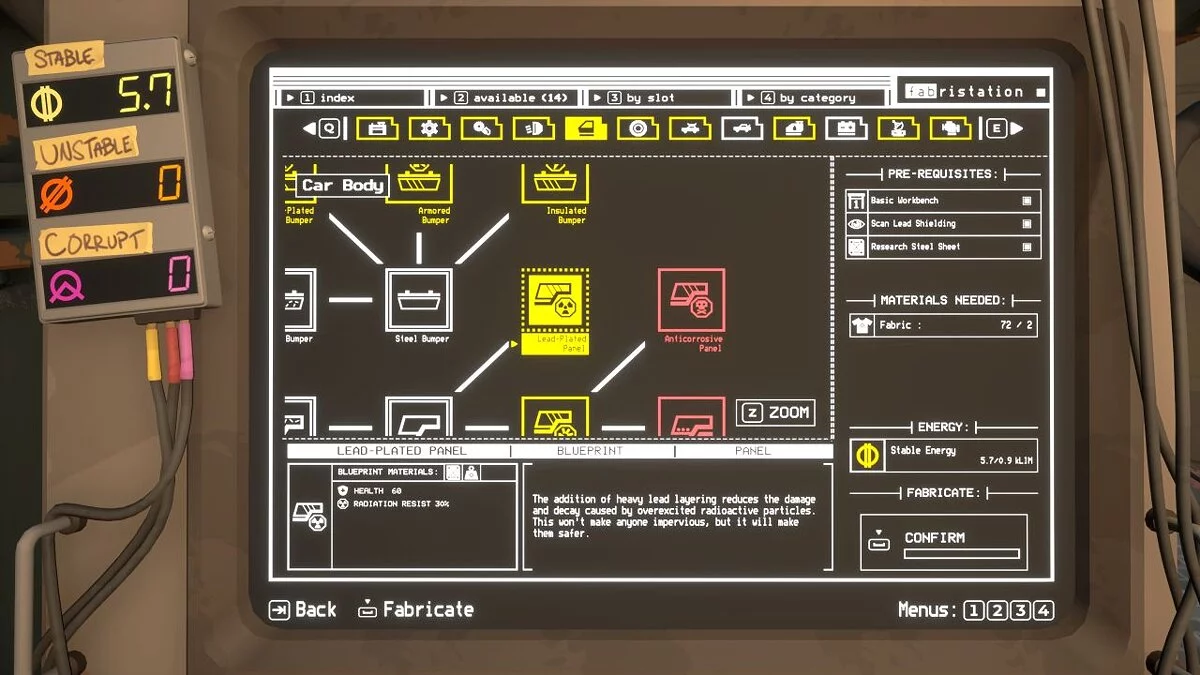
Task: Select the wheel tire category icon
Action: 637,128
